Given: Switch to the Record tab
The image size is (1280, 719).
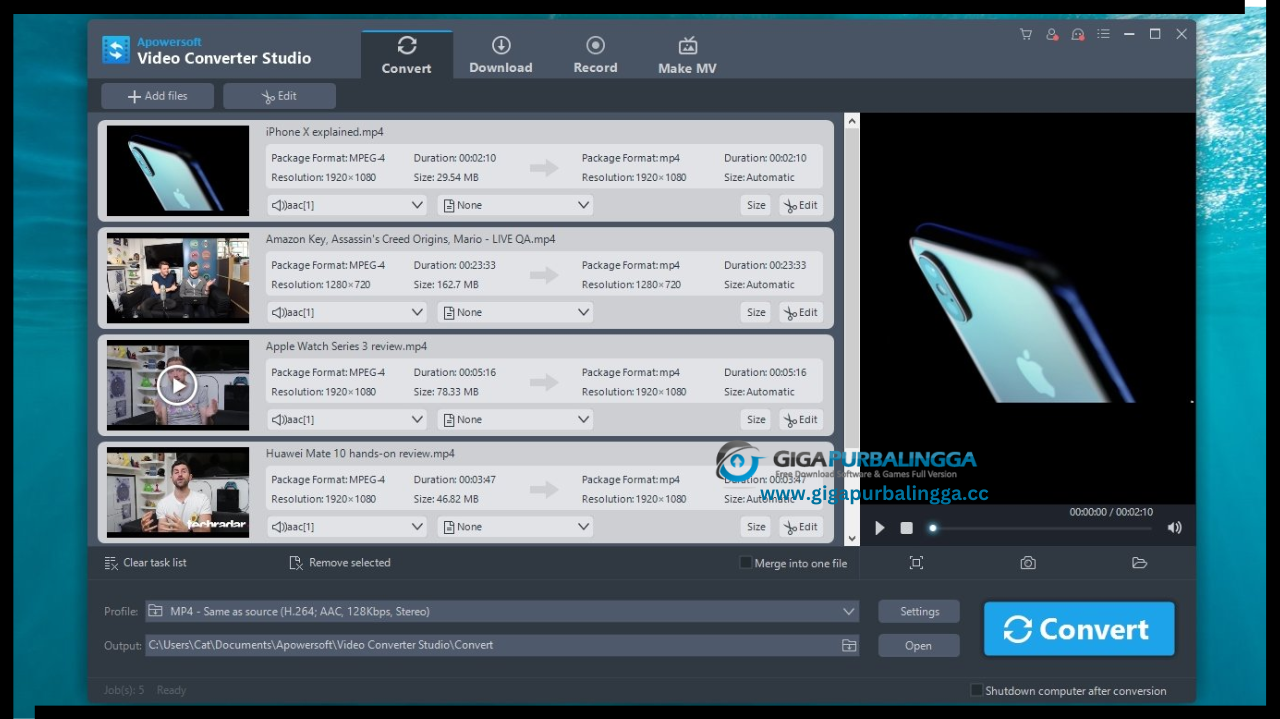Looking at the screenshot, I should (x=595, y=55).
